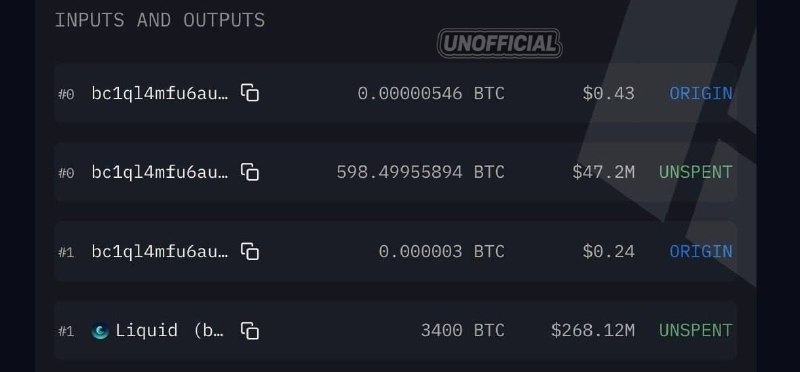The image size is (800, 372).
Task: Click the UNOFFICIAL watermark badge
Action: point(499,43)
